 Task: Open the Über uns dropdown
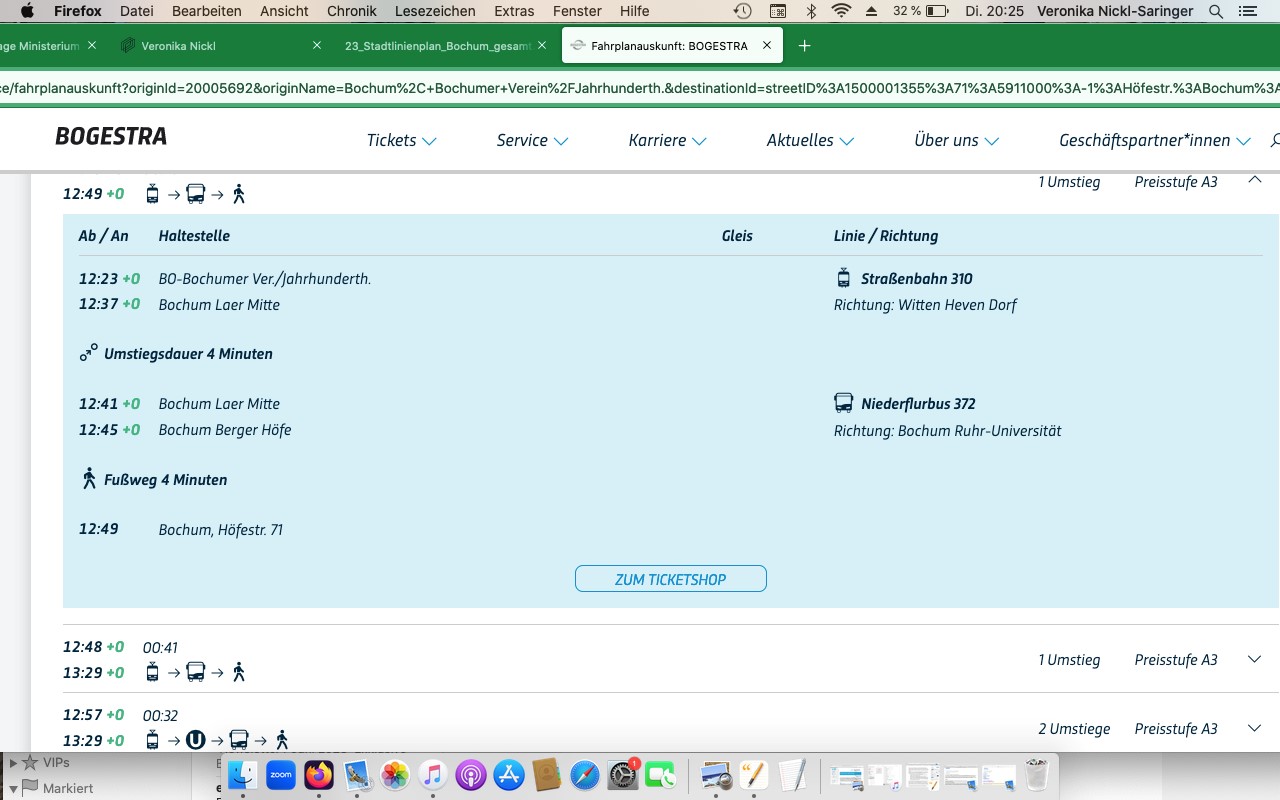956,141
